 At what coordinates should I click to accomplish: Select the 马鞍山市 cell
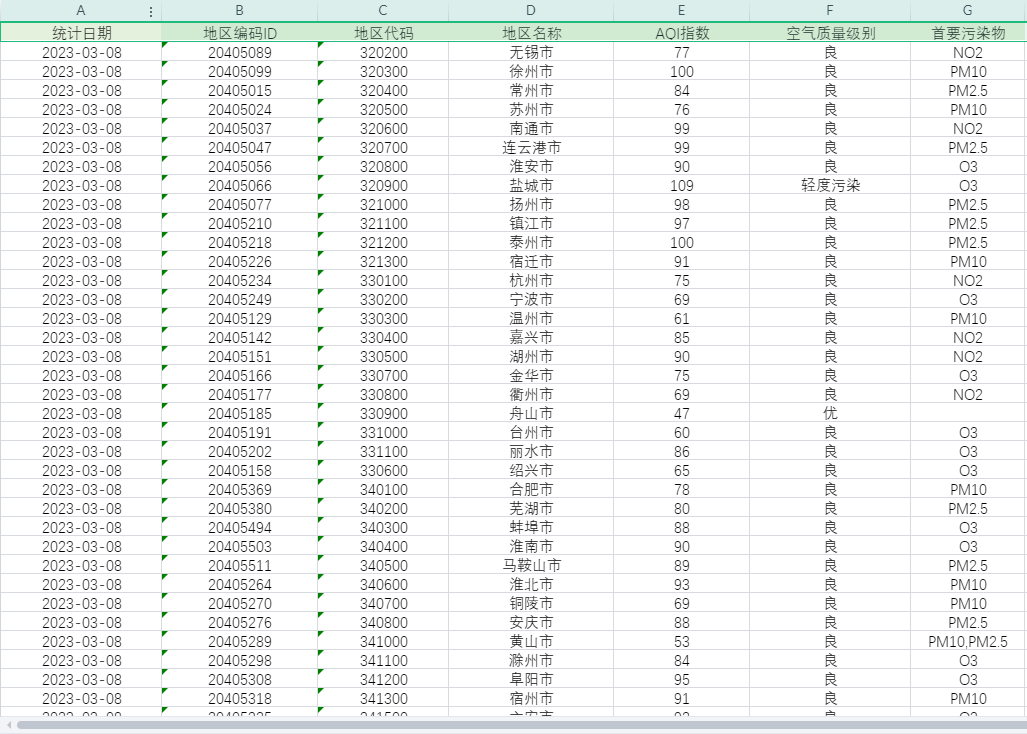click(531, 566)
